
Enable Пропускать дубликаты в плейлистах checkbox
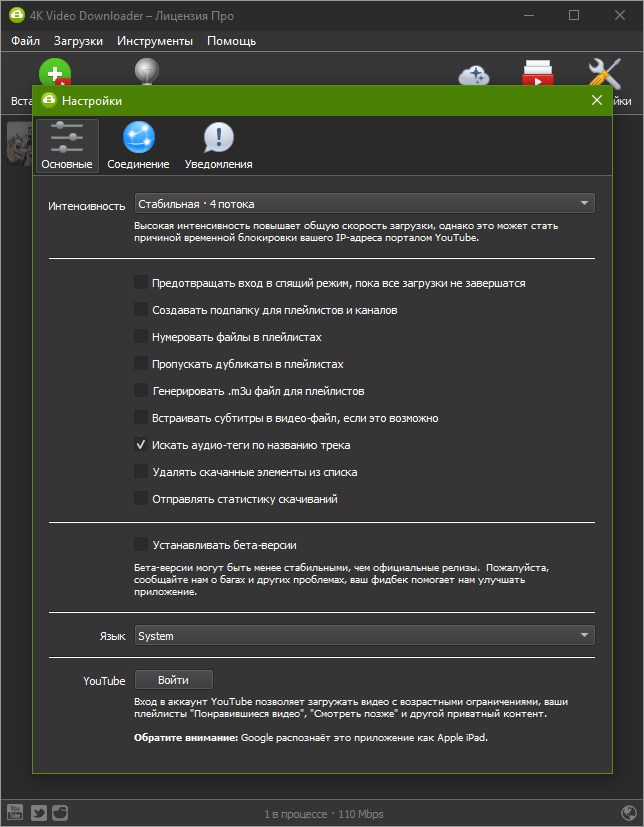(x=140, y=363)
